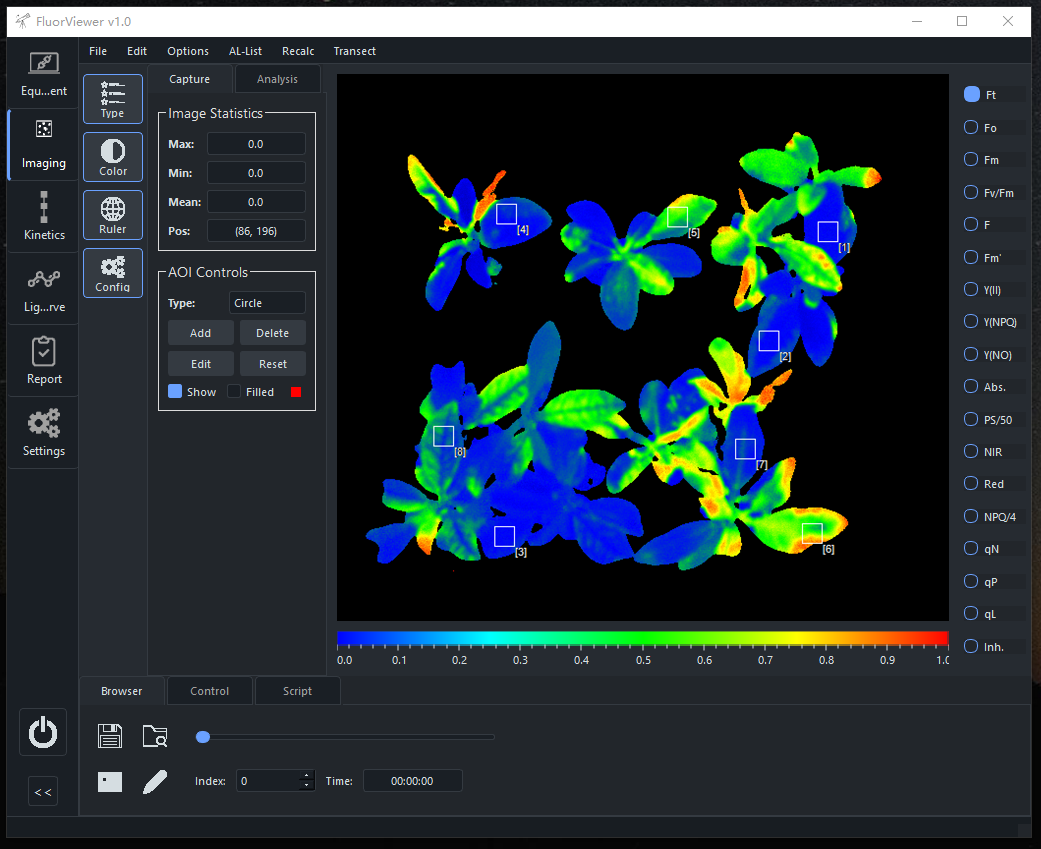
Task: Open the Equipment sidebar panel
Action: click(x=43, y=74)
